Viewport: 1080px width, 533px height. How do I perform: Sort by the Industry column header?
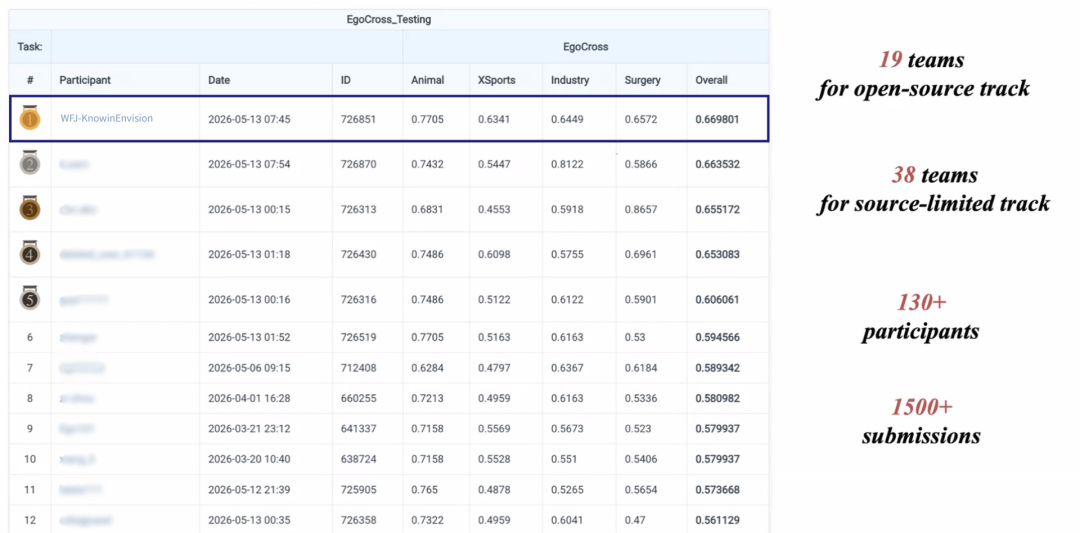(x=570, y=80)
